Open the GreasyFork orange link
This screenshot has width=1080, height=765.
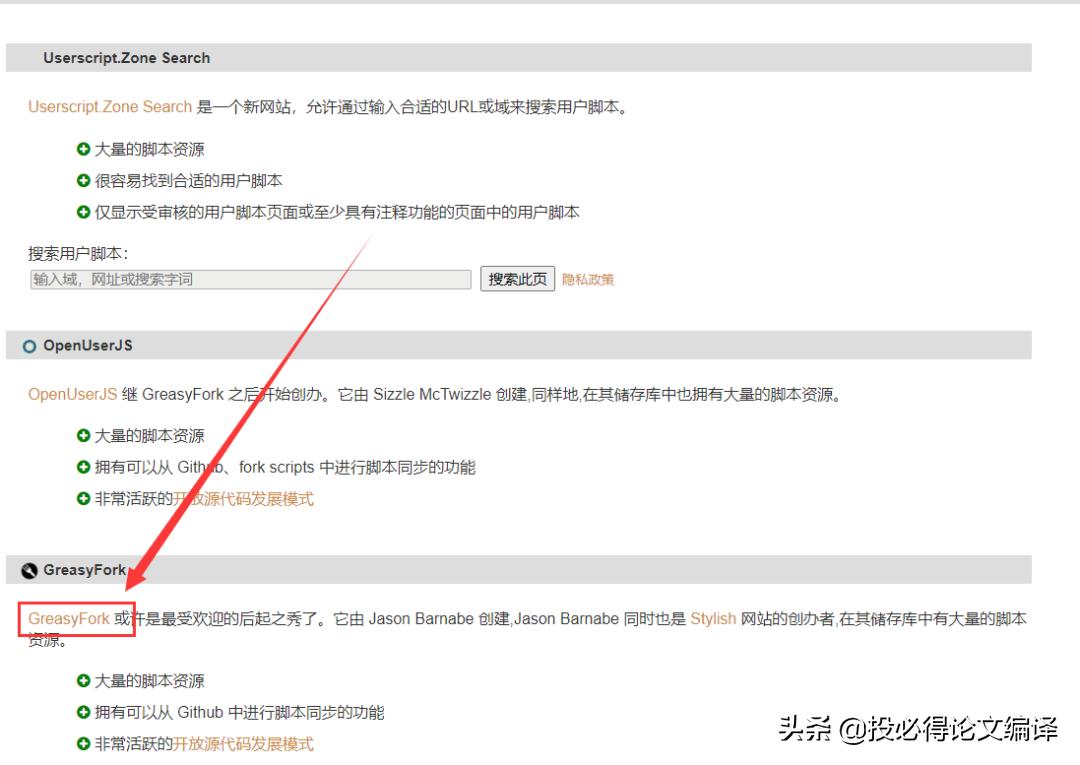(69, 618)
